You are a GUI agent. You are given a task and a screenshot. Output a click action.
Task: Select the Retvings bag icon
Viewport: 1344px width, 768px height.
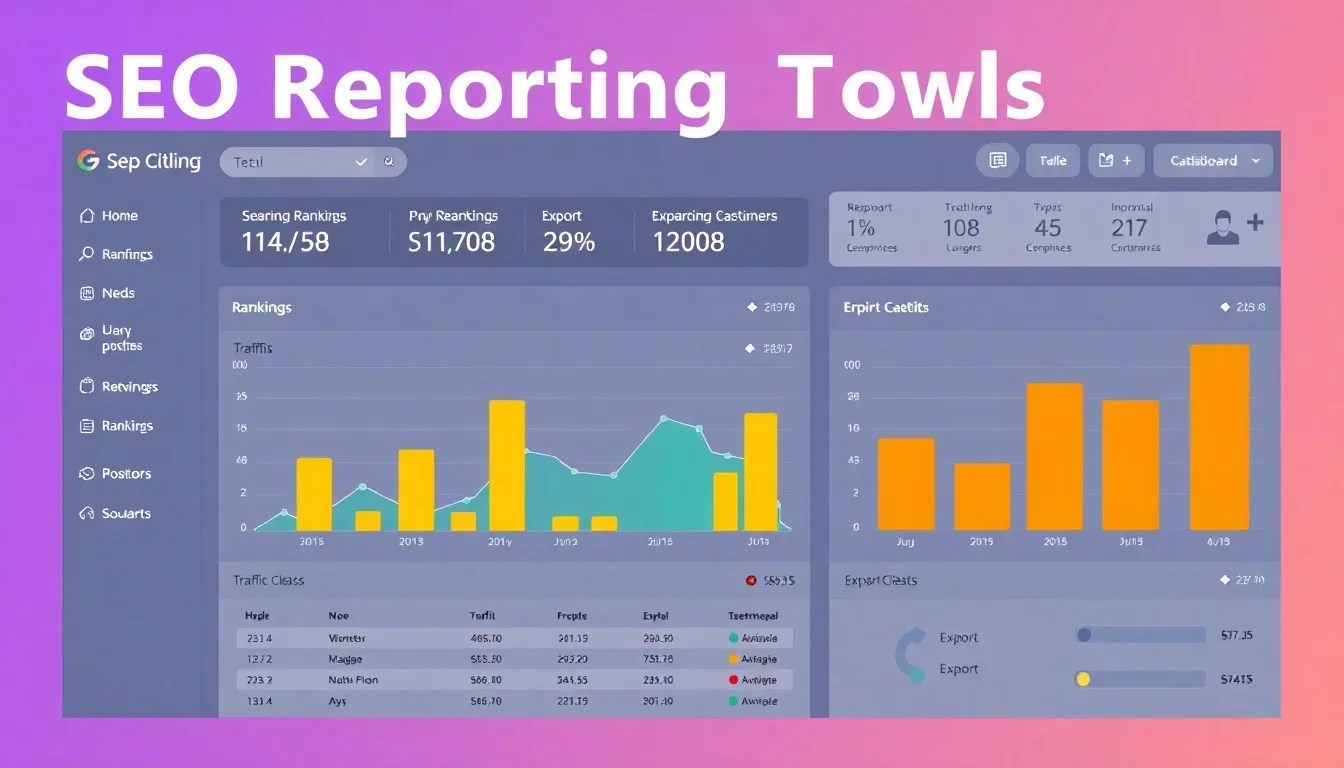(x=88, y=386)
